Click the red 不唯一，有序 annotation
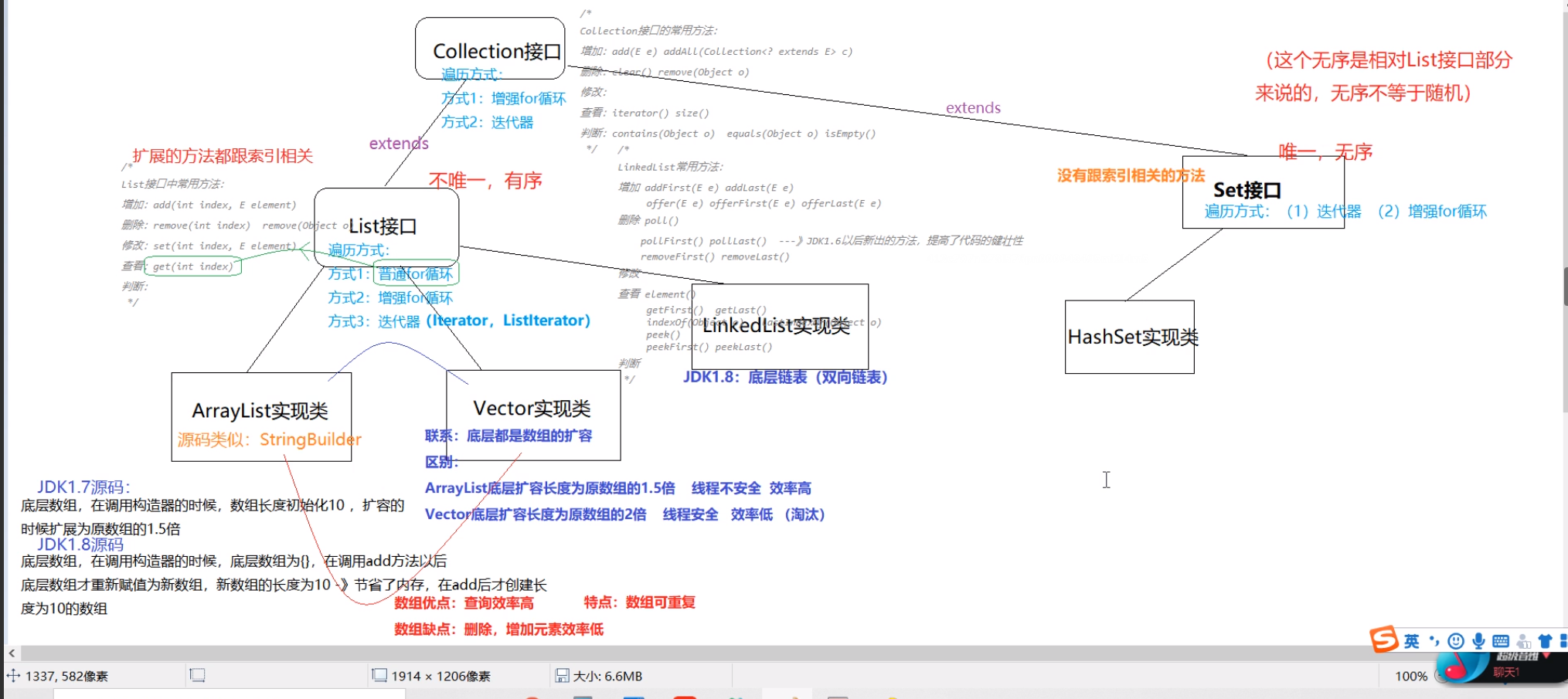The width and height of the screenshot is (1568, 699). tap(485, 181)
